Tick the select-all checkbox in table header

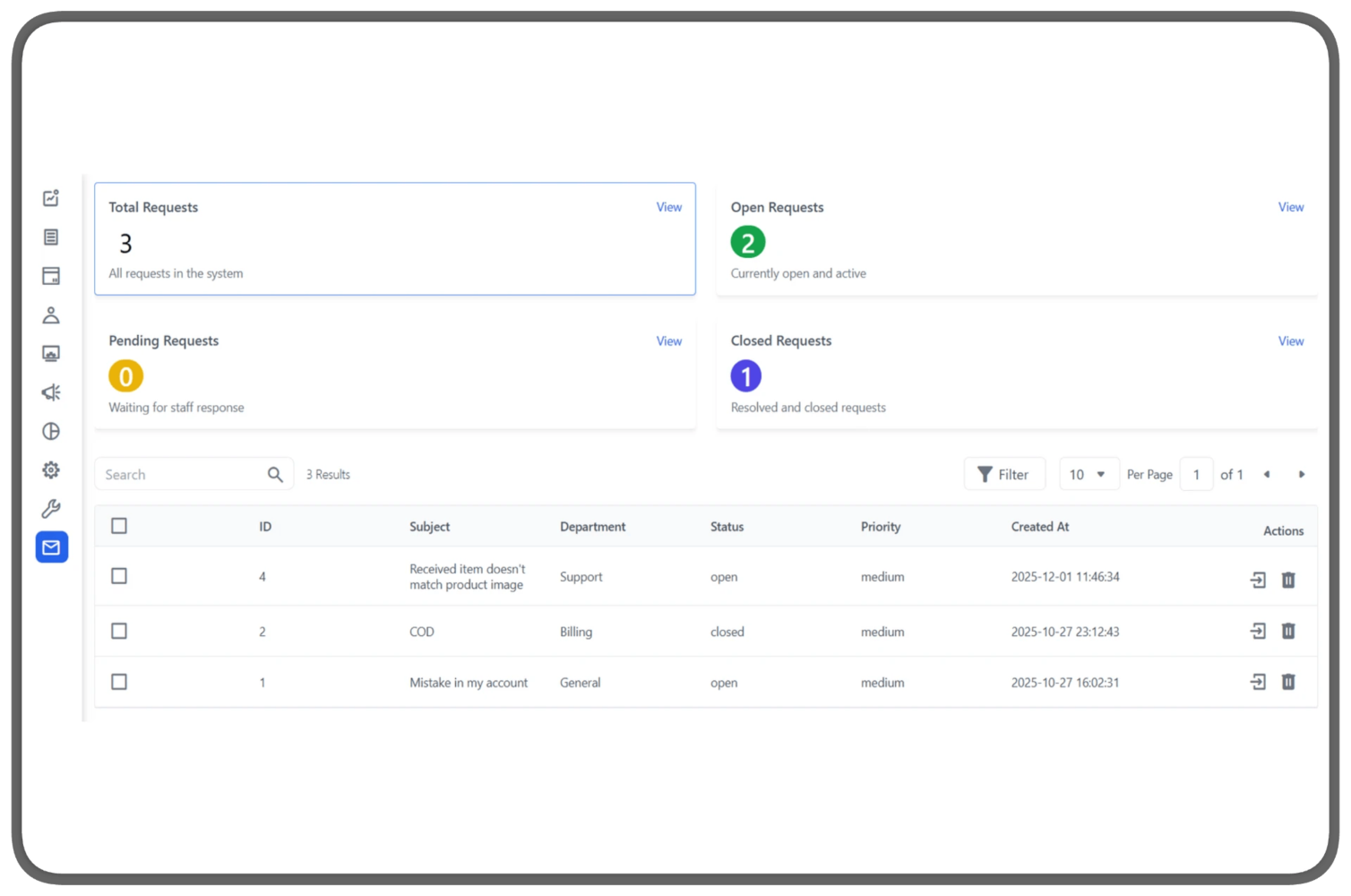[119, 526]
